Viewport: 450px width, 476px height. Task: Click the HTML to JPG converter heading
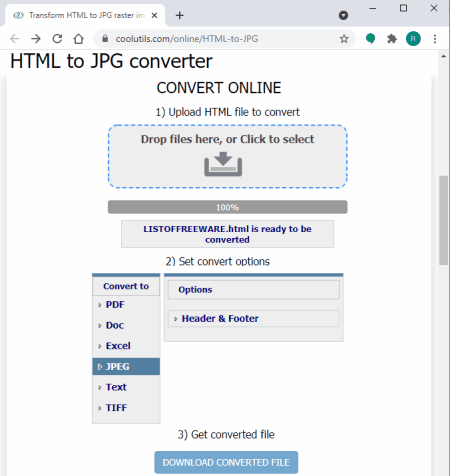click(x=111, y=61)
